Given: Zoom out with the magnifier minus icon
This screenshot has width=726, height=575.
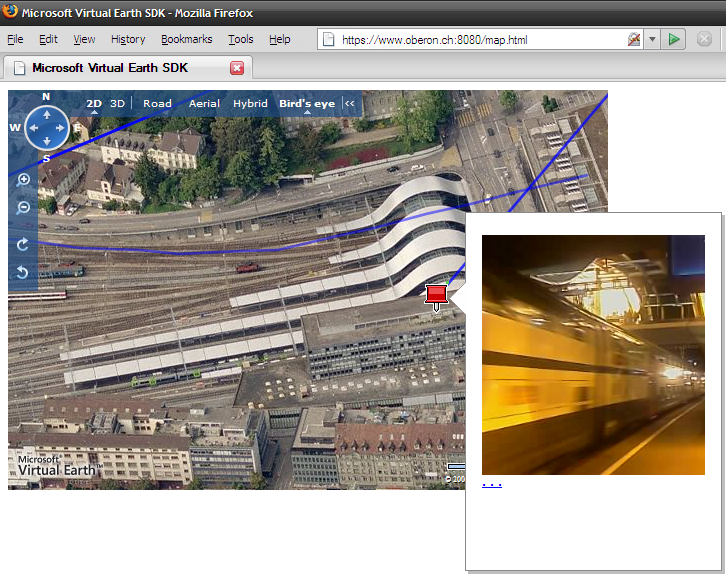Looking at the screenshot, I should tap(23, 207).
